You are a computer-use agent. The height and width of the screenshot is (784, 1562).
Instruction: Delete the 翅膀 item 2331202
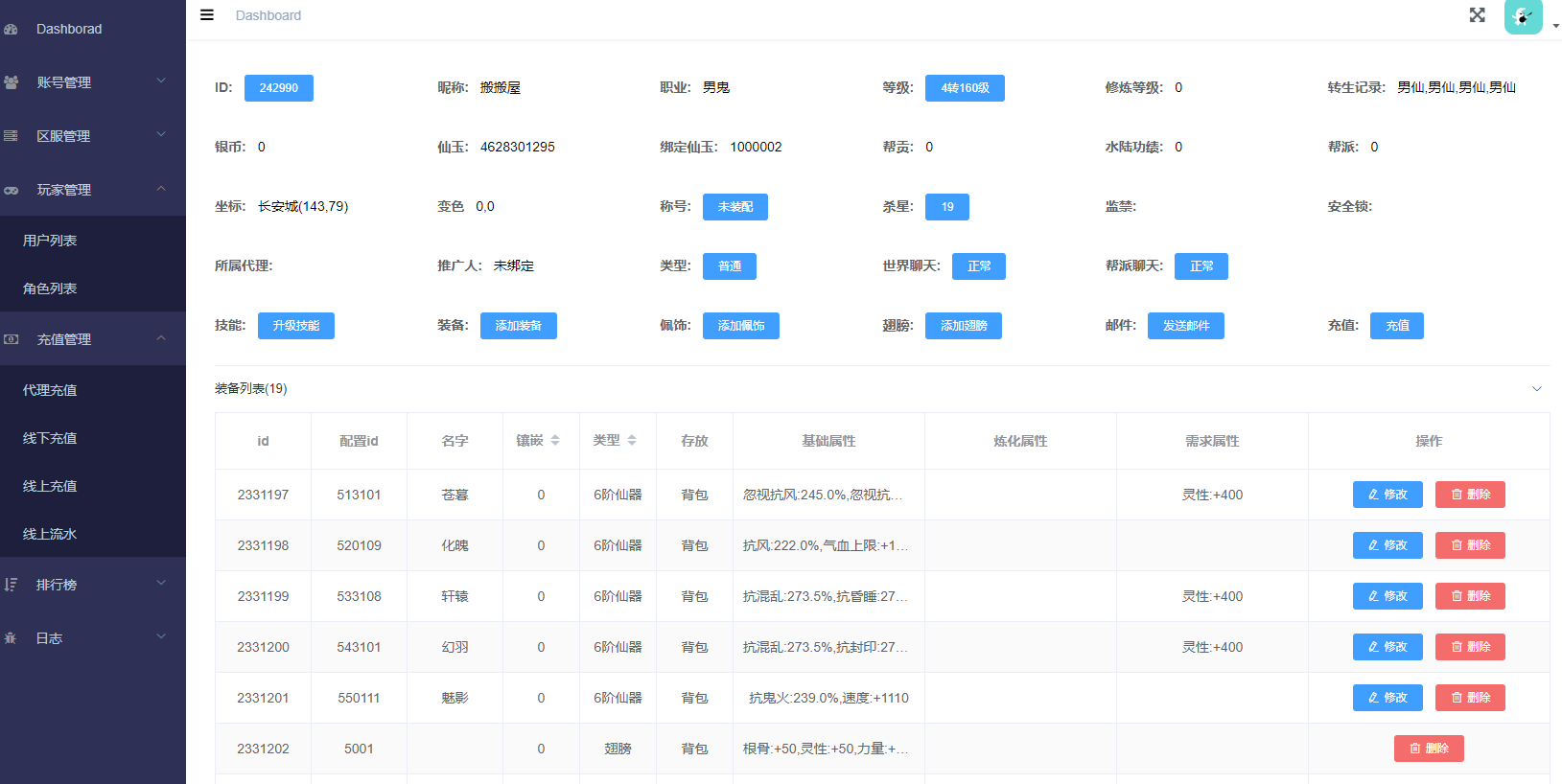point(1428,749)
